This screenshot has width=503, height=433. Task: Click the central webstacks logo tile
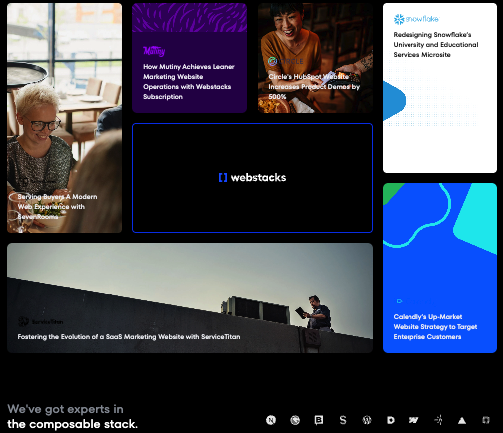pos(252,178)
